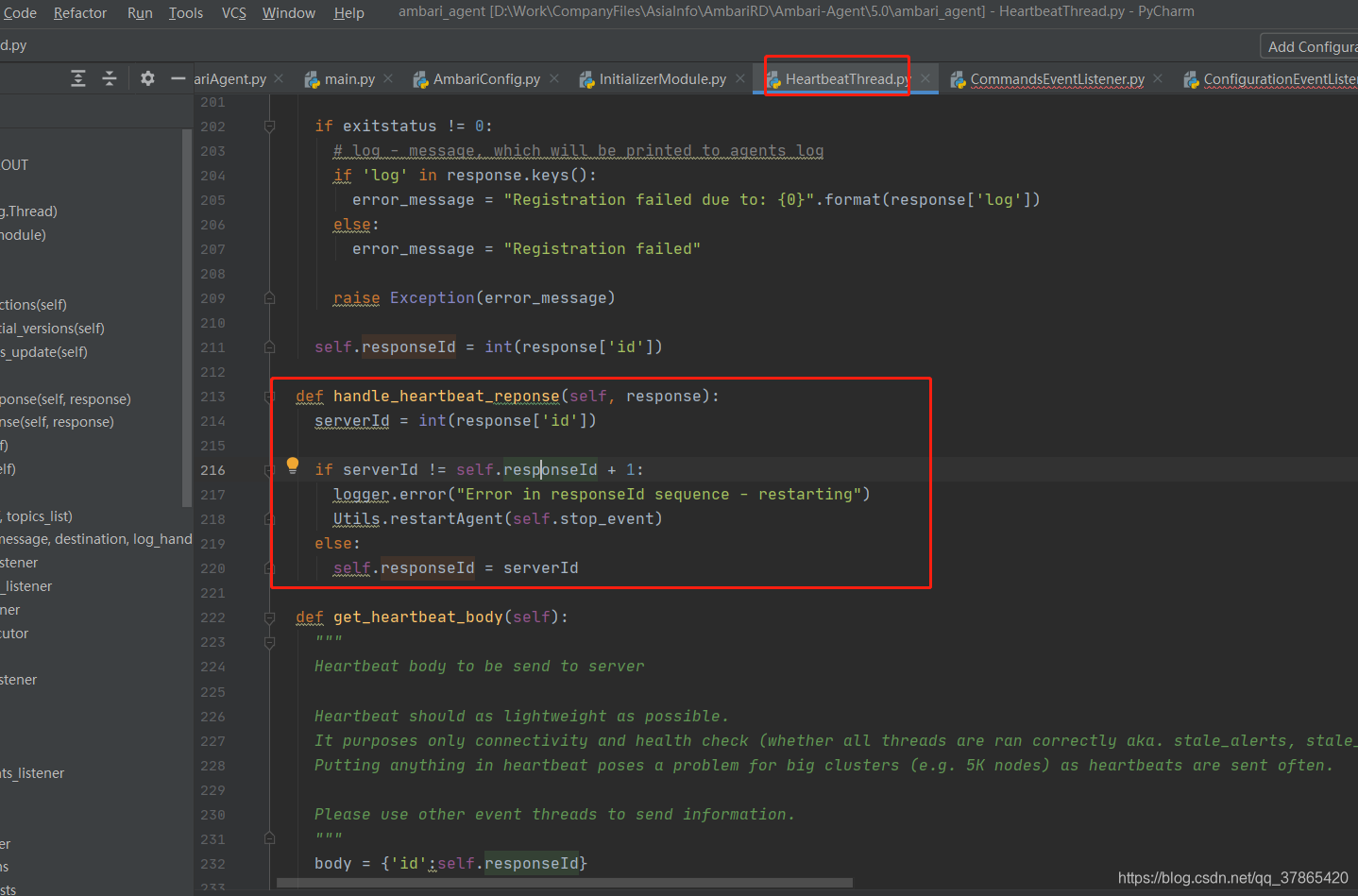Screen dimensions: 1358x896
Task: Toggle fold end marker on line 231
Action: tap(269, 838)
